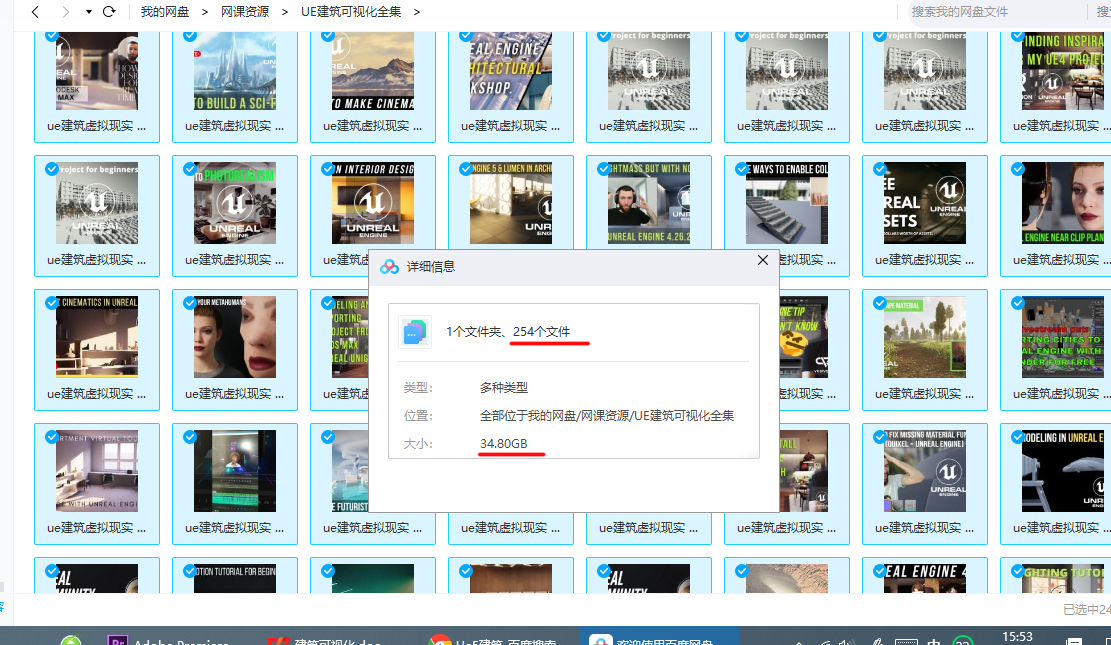Image resolution: width=1111 pixels, height=645 pixels.
Task: Select UE建筑可视化全集 breadcrumb
Action: [351, 12]
